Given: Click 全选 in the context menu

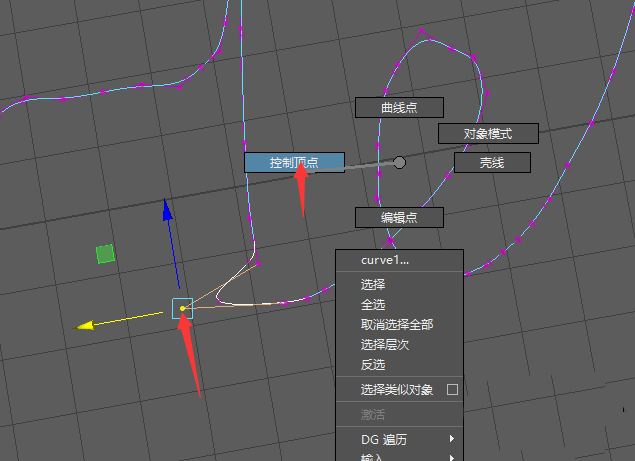Looking at the screenshot, I should (373, 305).
